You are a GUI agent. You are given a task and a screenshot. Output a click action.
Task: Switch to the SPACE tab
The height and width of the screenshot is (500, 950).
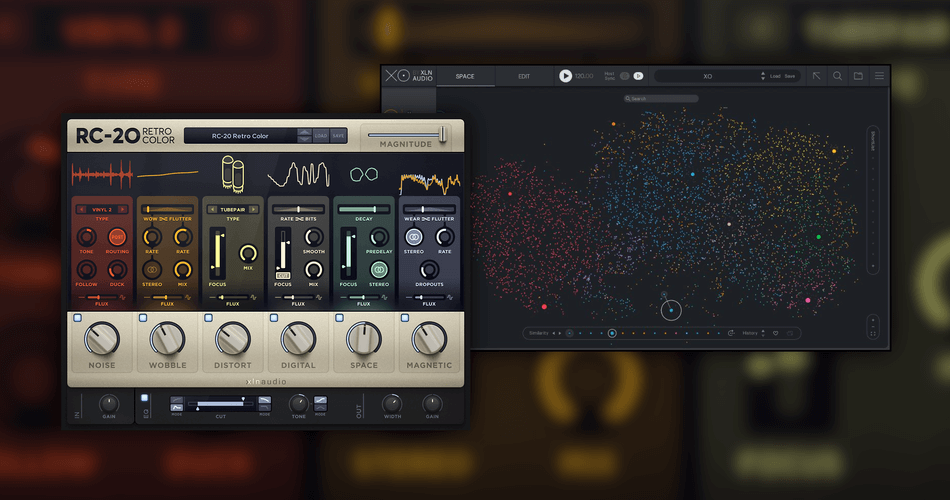(x=465, y=76)
